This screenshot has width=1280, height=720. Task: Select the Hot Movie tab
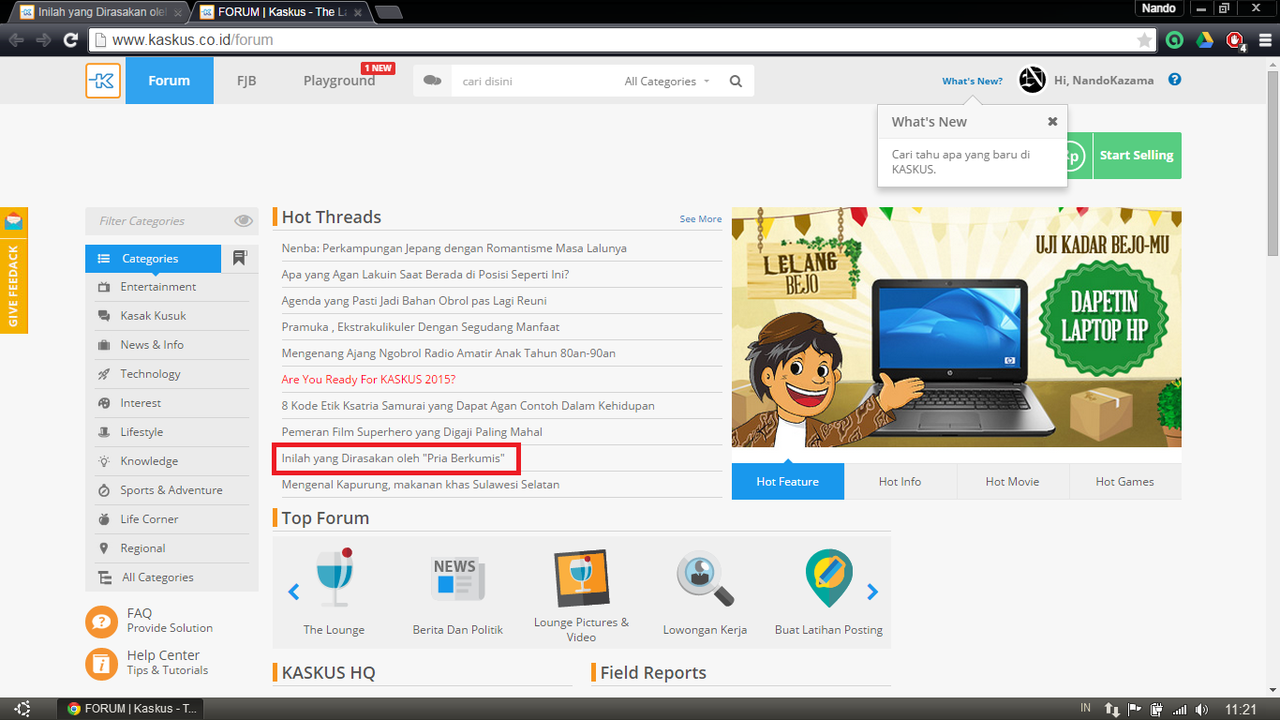pyautogui.click(x=1012, y=482)
